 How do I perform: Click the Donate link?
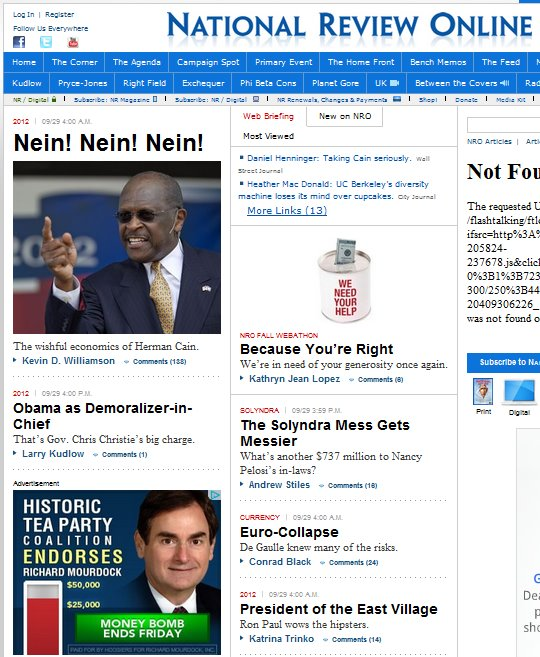[466, 99]
